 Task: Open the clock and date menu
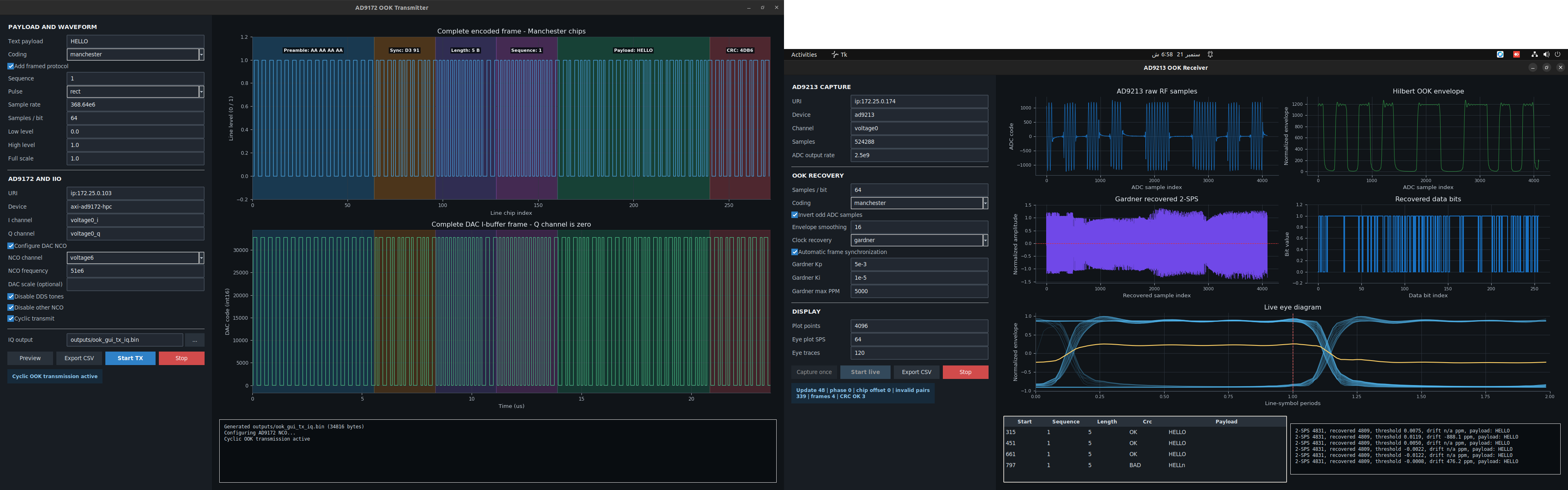tap(1176, 55)
